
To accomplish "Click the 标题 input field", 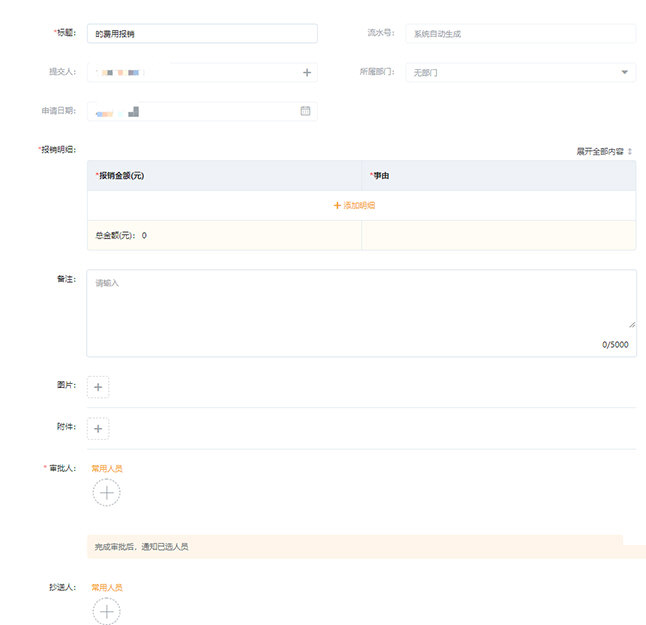I will pos(202,34).
